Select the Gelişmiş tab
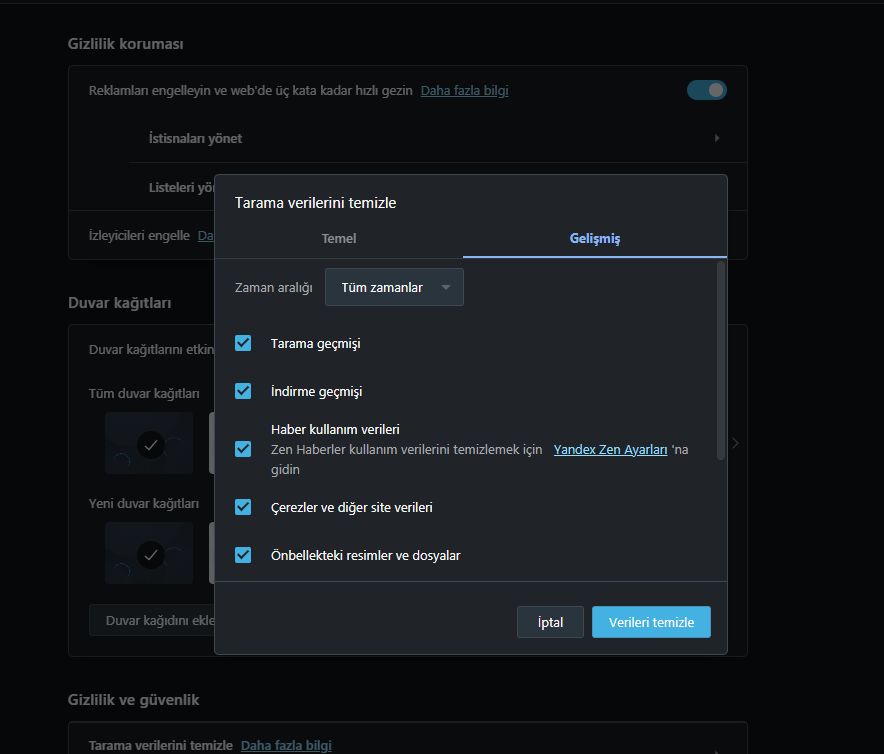Viewport: 884px width, 754px height. [x=595, y=238]
